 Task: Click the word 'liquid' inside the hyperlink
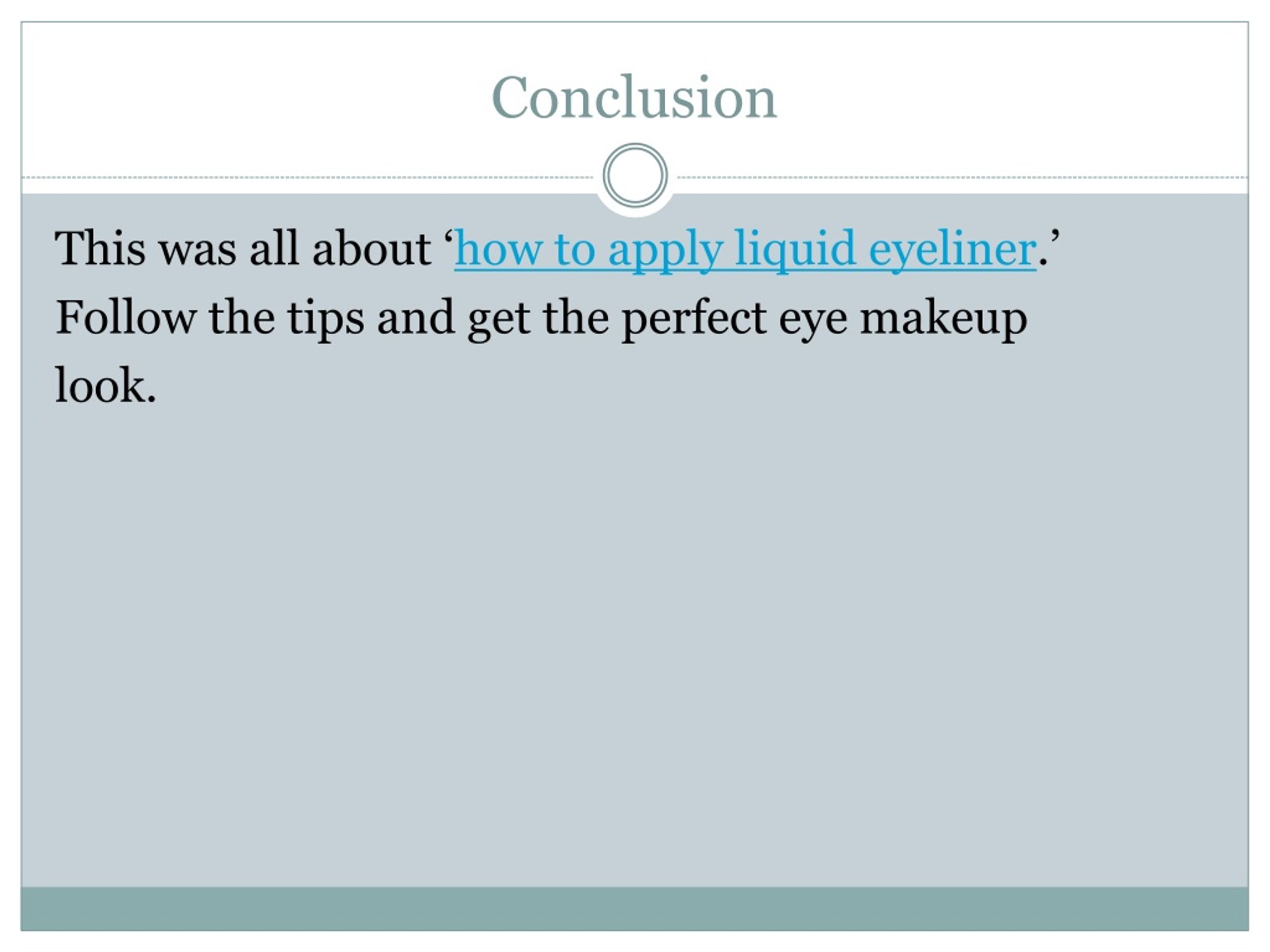click(x=795, y=249)
